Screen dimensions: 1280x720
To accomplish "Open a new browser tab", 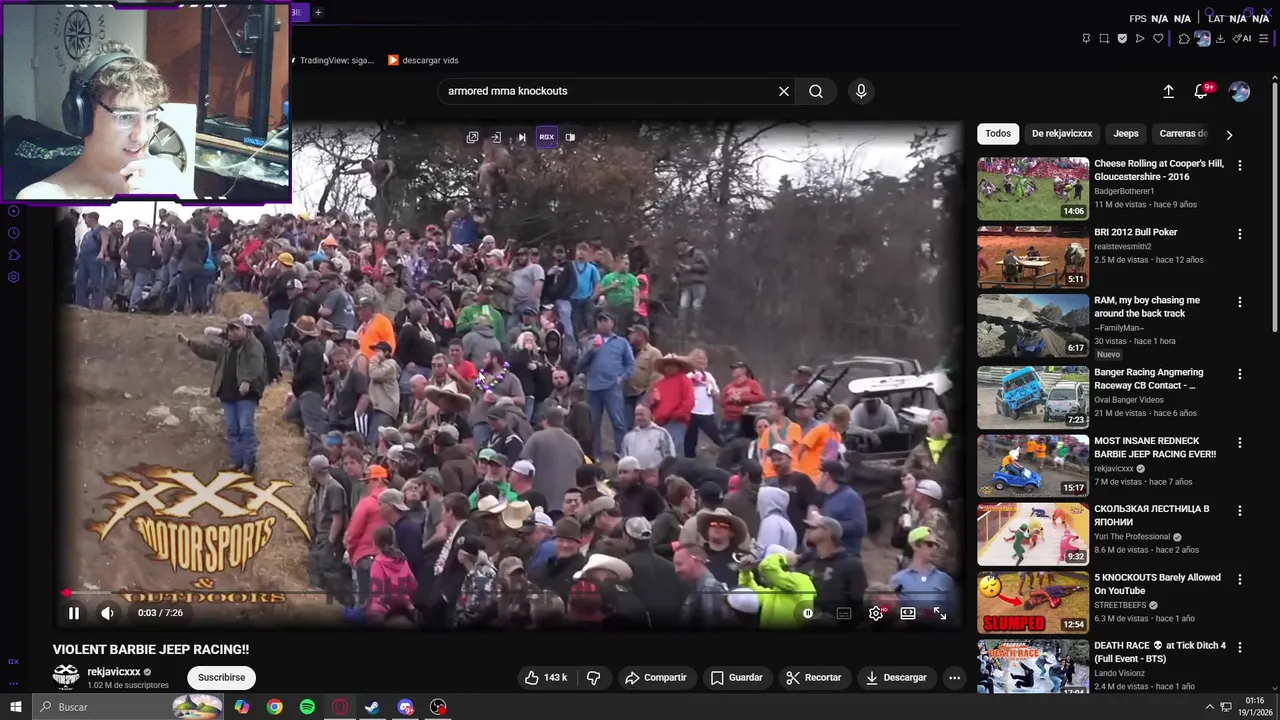I will (318, 12).
